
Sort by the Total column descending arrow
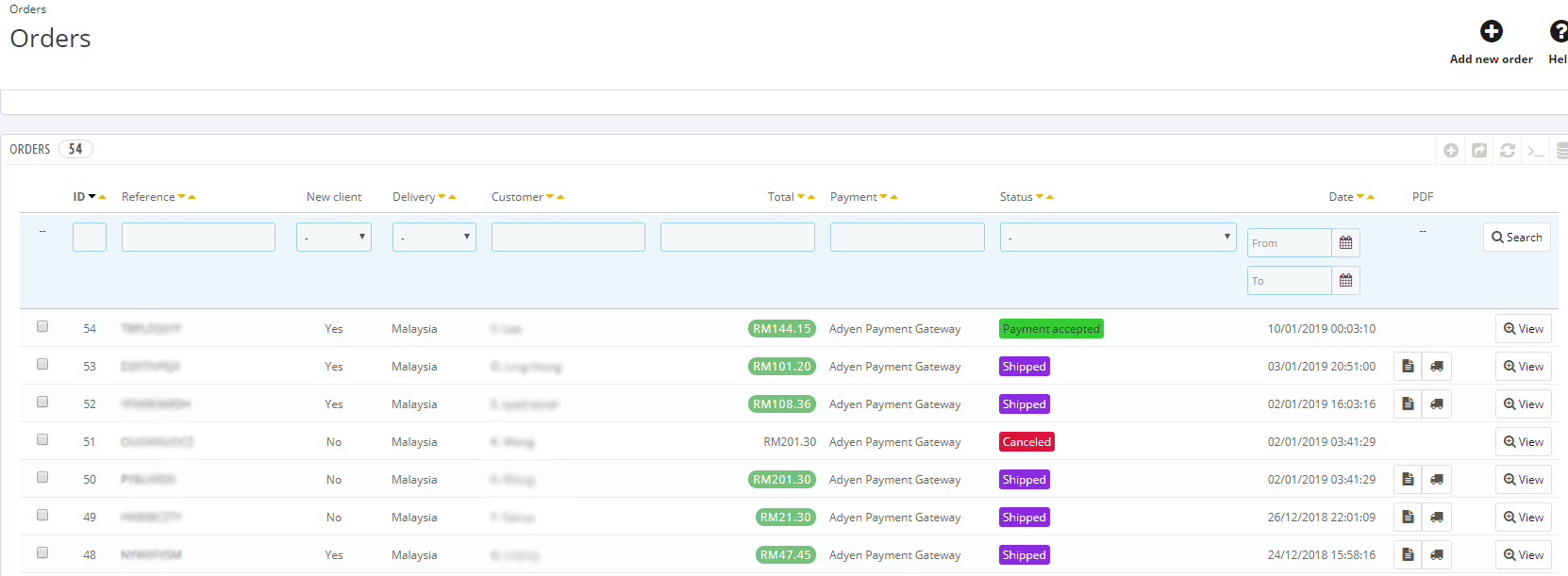coord(801,197)
